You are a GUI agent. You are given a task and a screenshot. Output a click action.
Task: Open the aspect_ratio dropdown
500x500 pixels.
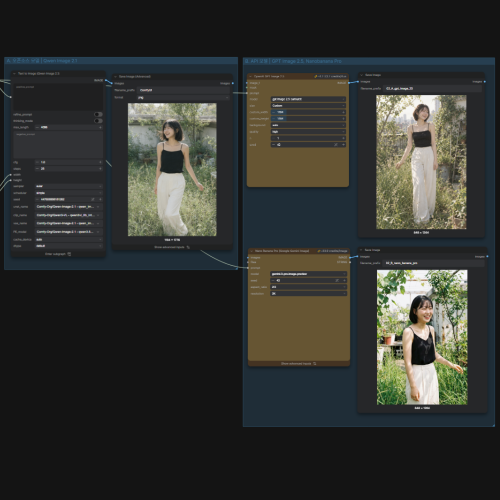[x=308, y=287]
